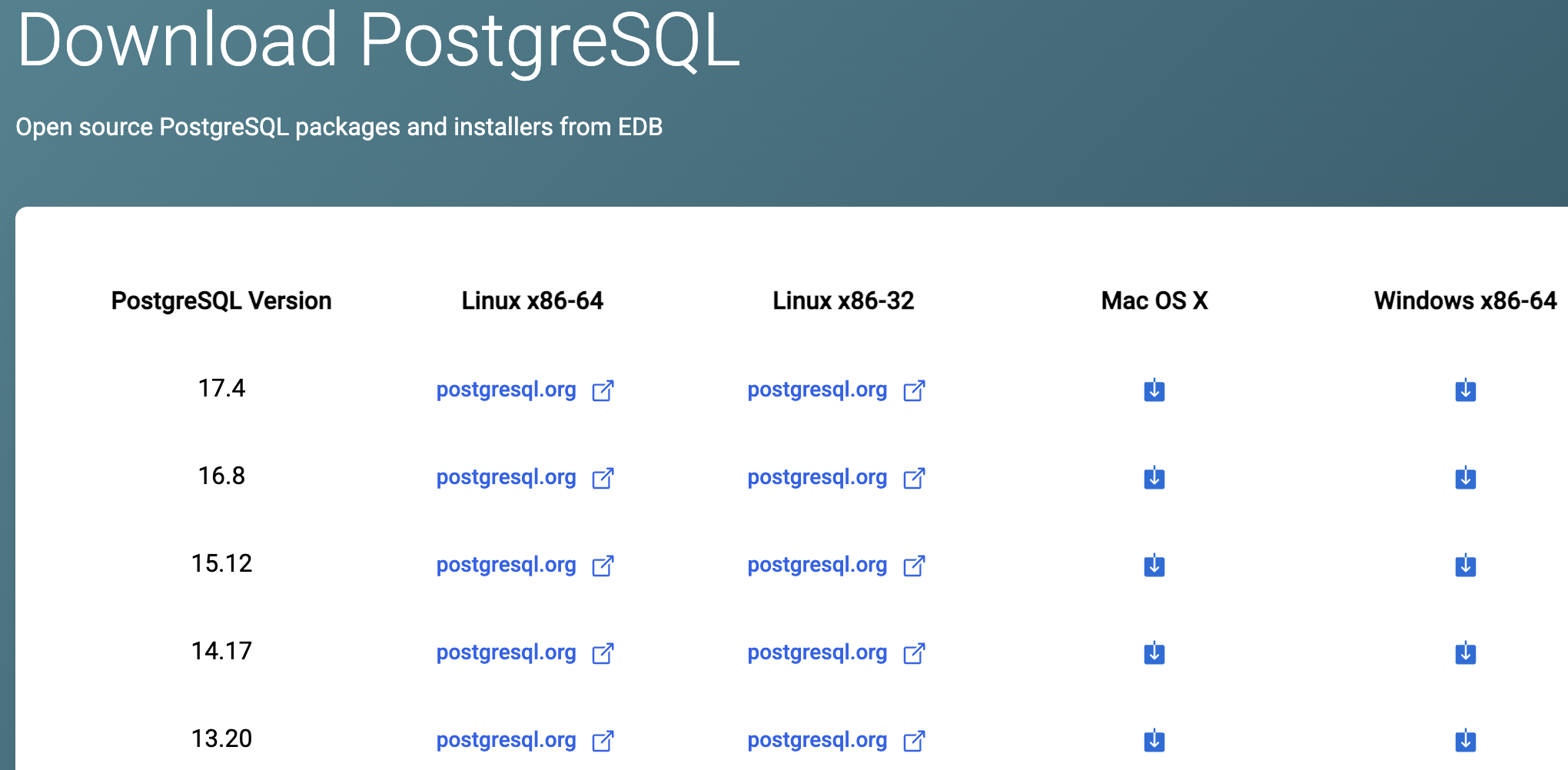Select the 14.17 version cell
Image resolution: width=1568 pixels, height=770 pixels.
point(221,651)
